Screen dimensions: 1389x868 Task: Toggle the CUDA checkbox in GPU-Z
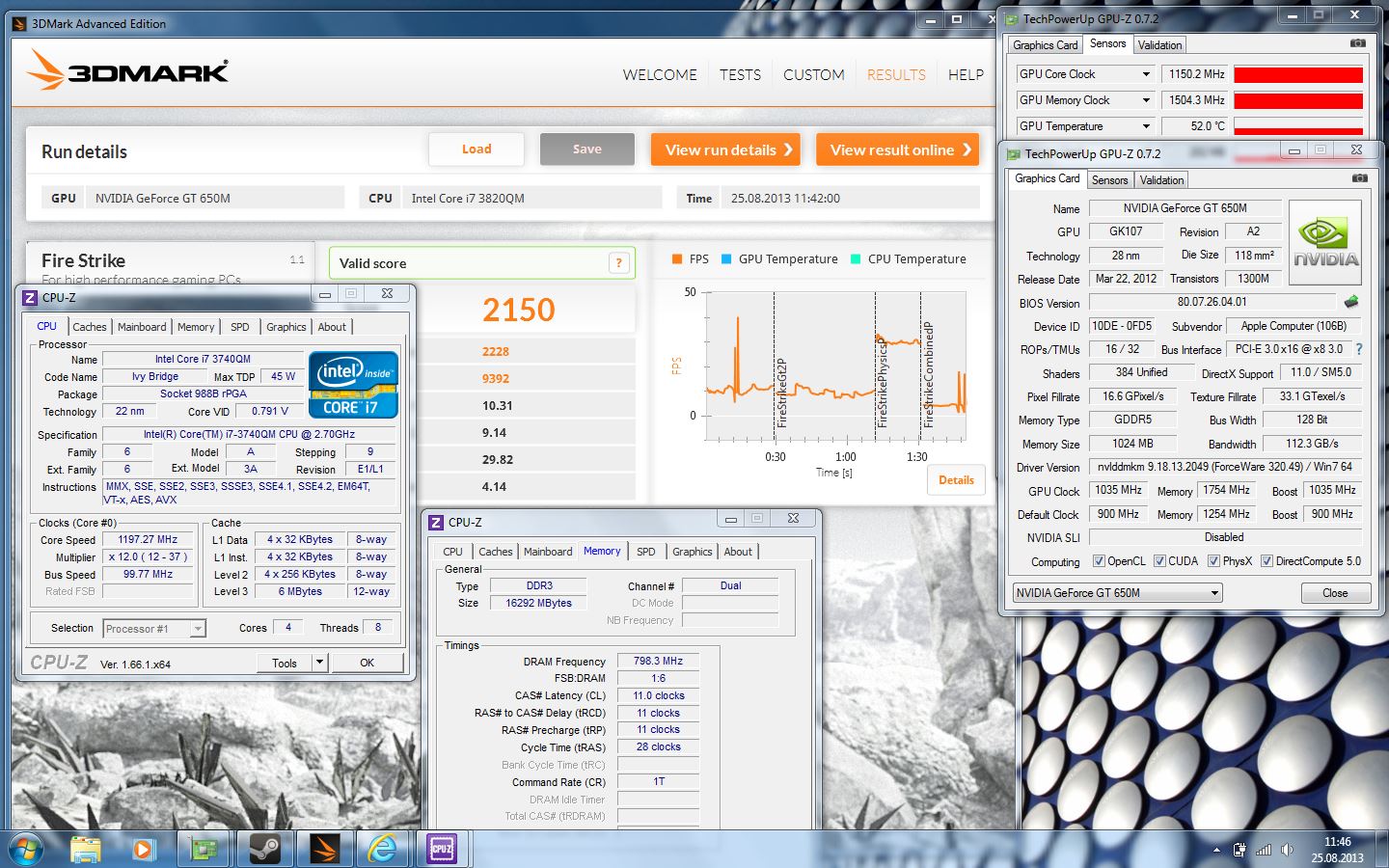coord(1159,561)
